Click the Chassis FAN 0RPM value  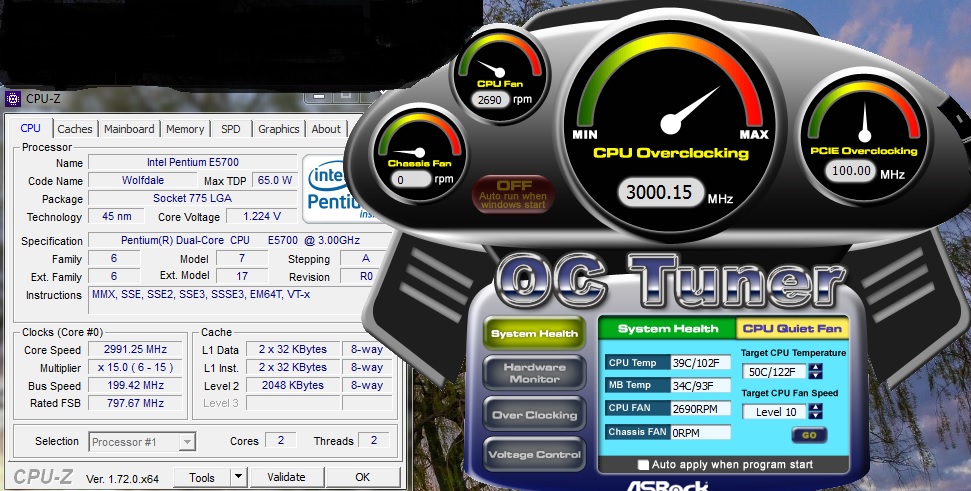coord(700,432)
